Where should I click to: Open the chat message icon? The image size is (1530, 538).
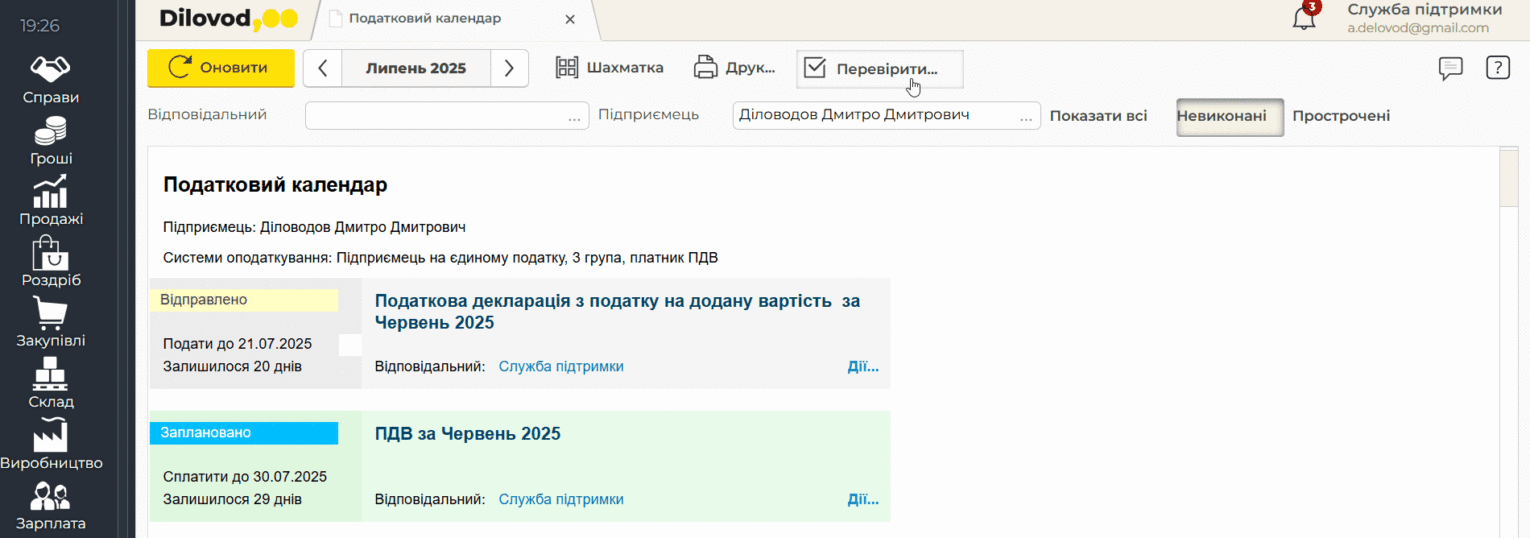click(1450, 68)
